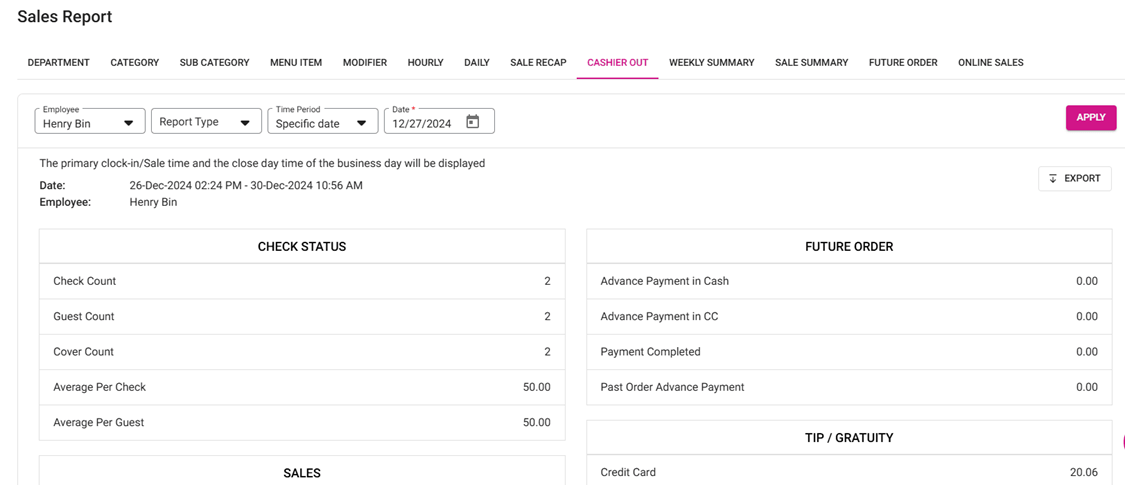Open the Modifier report tab
1125x485 pixels.
point(365,63)
